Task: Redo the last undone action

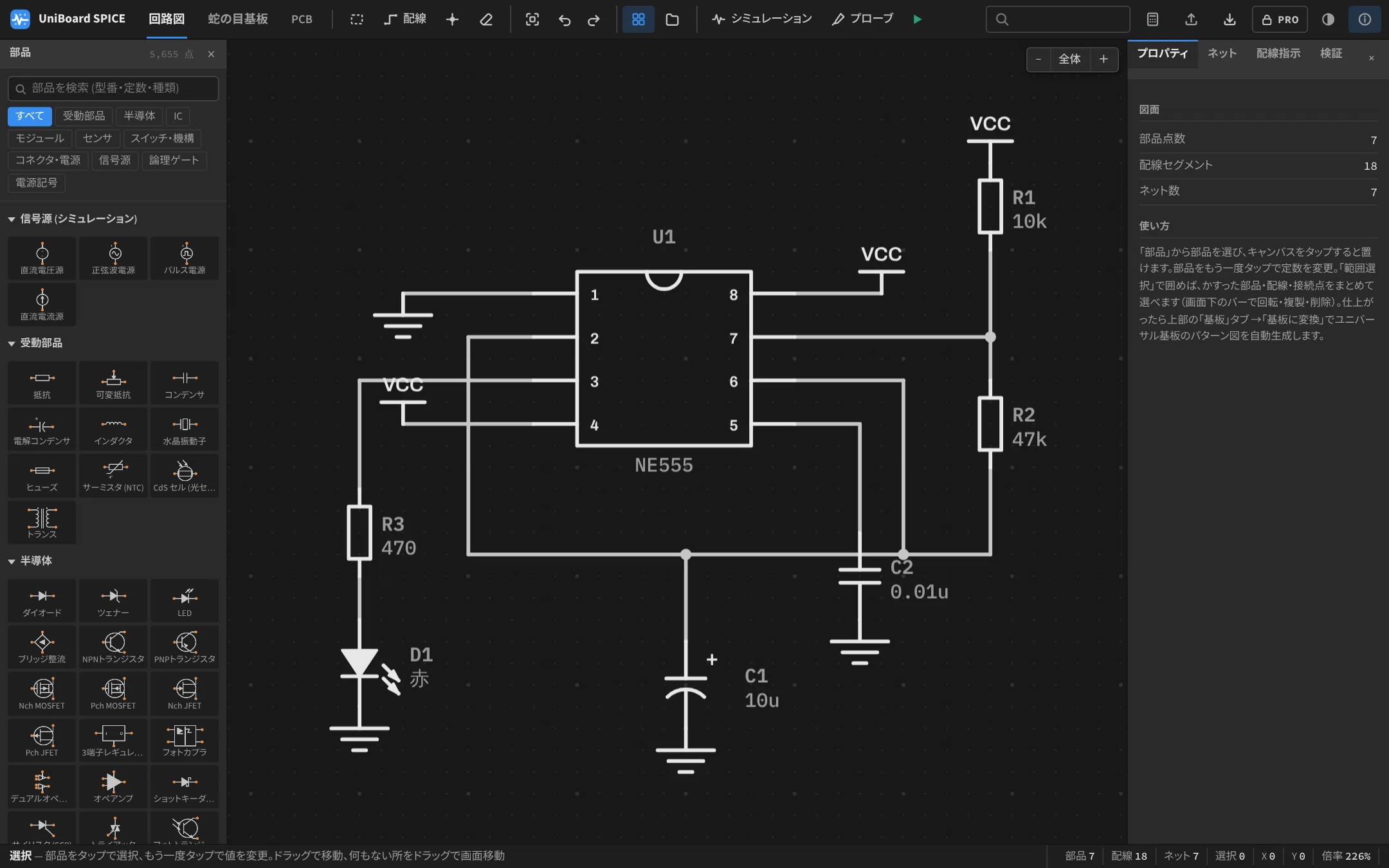Action: click(x=594, y=19)
